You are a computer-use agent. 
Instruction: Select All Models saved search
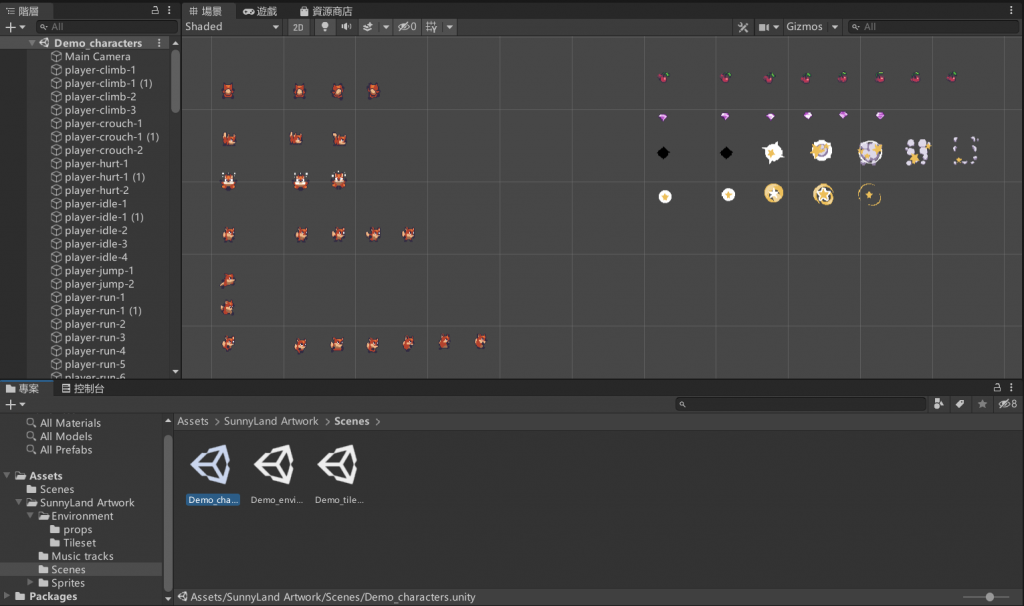65,436
